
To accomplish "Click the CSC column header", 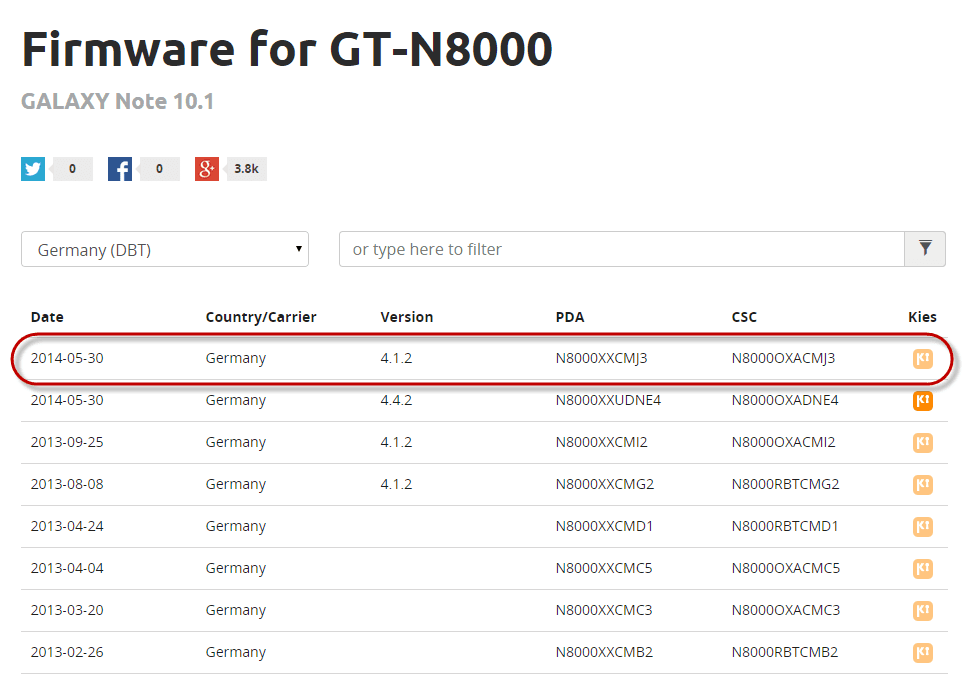I will coord(744,317).
